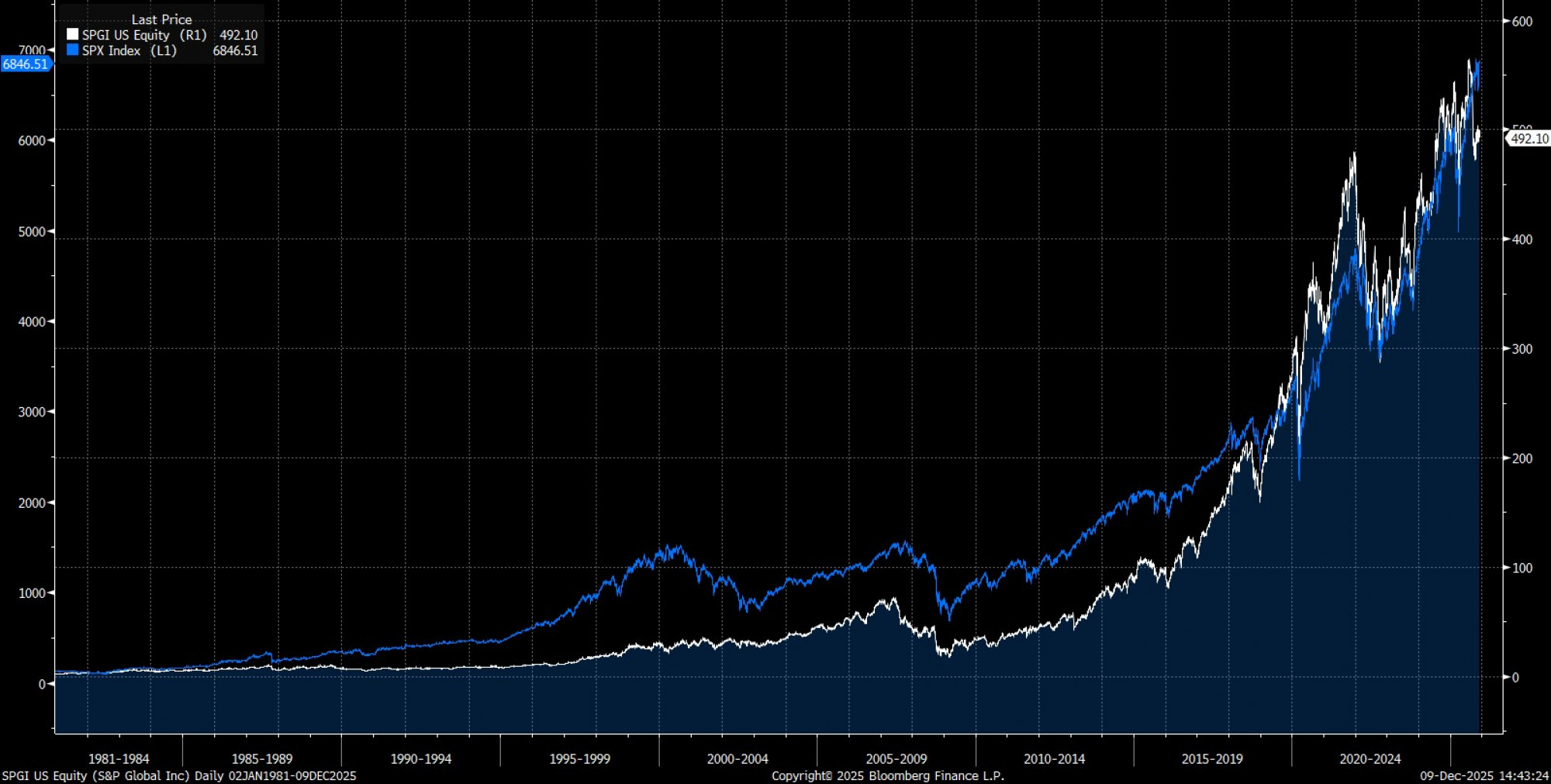This screenshot has width=1551, height=784.
Task: Select the SPX Index (L1) legend label
Action: point(129,50)
